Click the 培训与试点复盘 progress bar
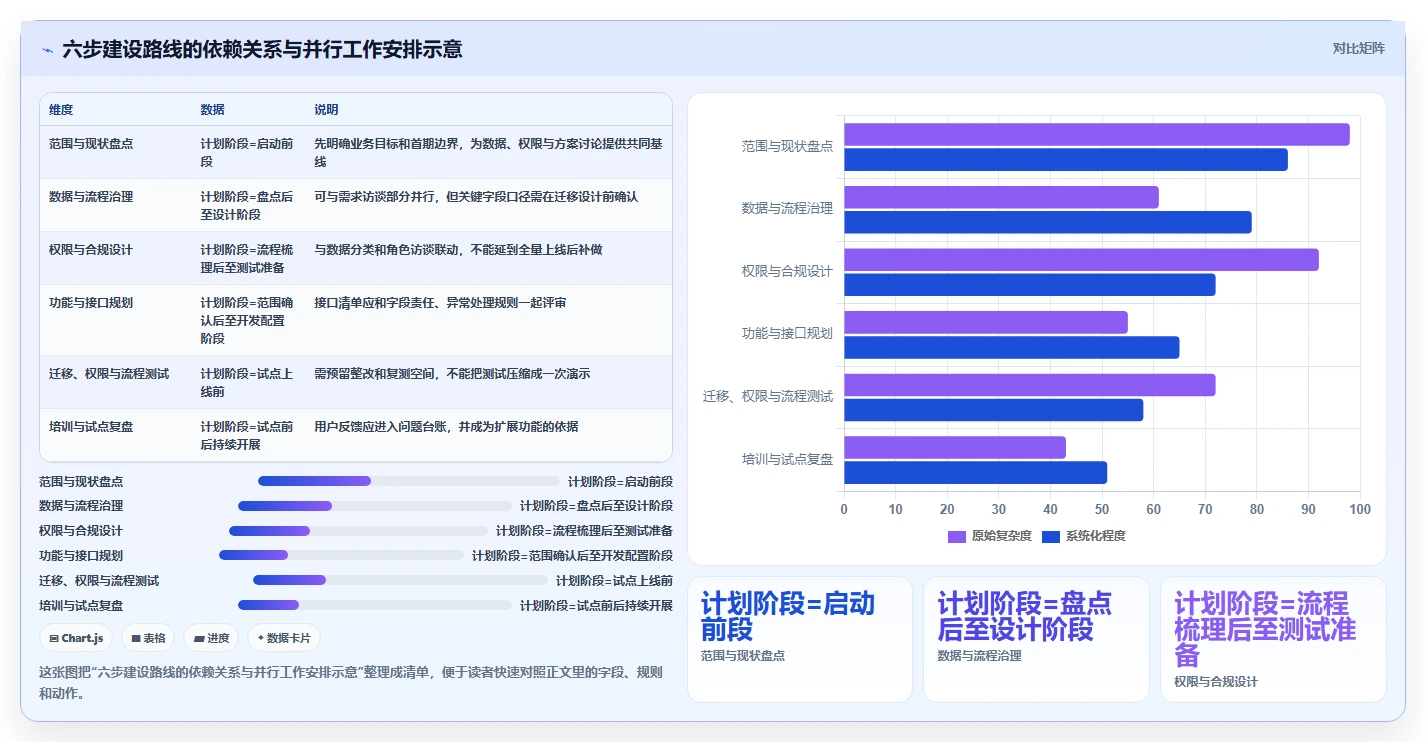This screenshot has height=742, width=1426. (375, 605)
